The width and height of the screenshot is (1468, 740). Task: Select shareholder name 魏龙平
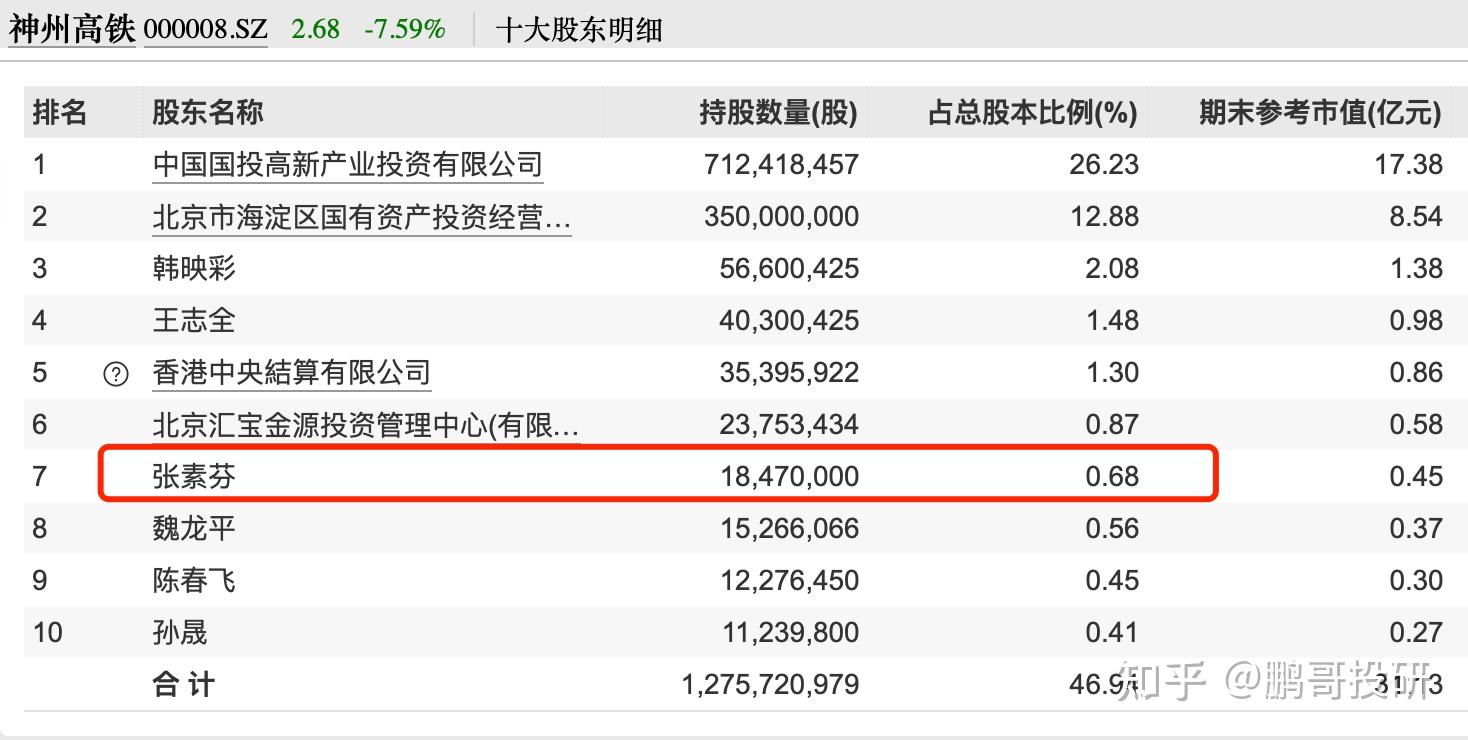point(194,528)
